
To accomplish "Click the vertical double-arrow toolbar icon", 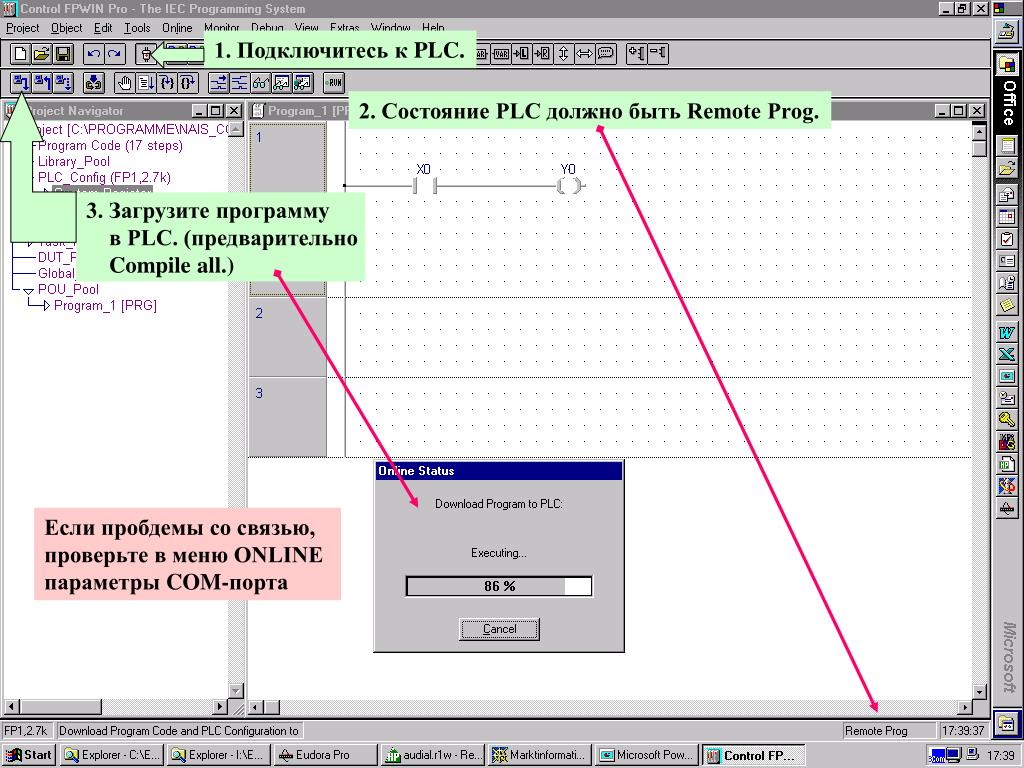I will (563, 54).
